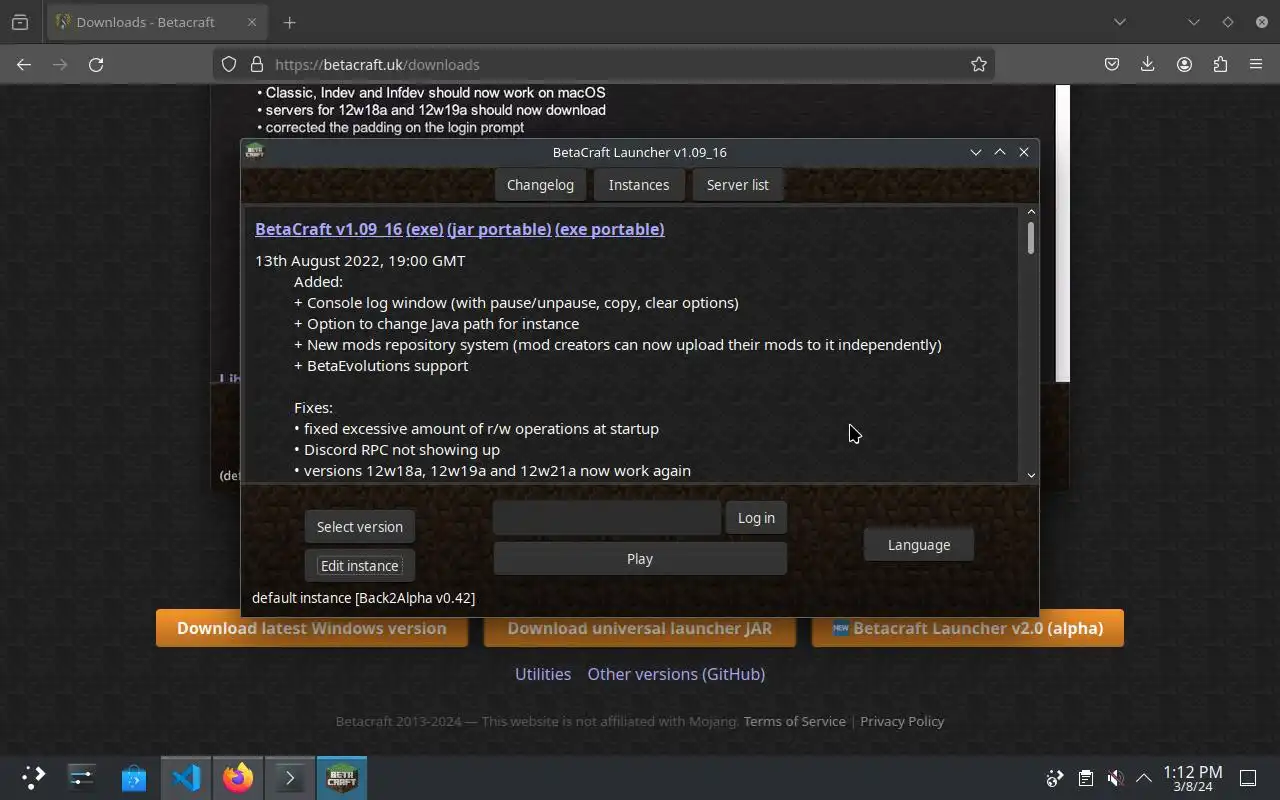The height and width of the screenshot is (800, 1280).
Task: Open the Firefox account icon
Action: click(1184, 64)
